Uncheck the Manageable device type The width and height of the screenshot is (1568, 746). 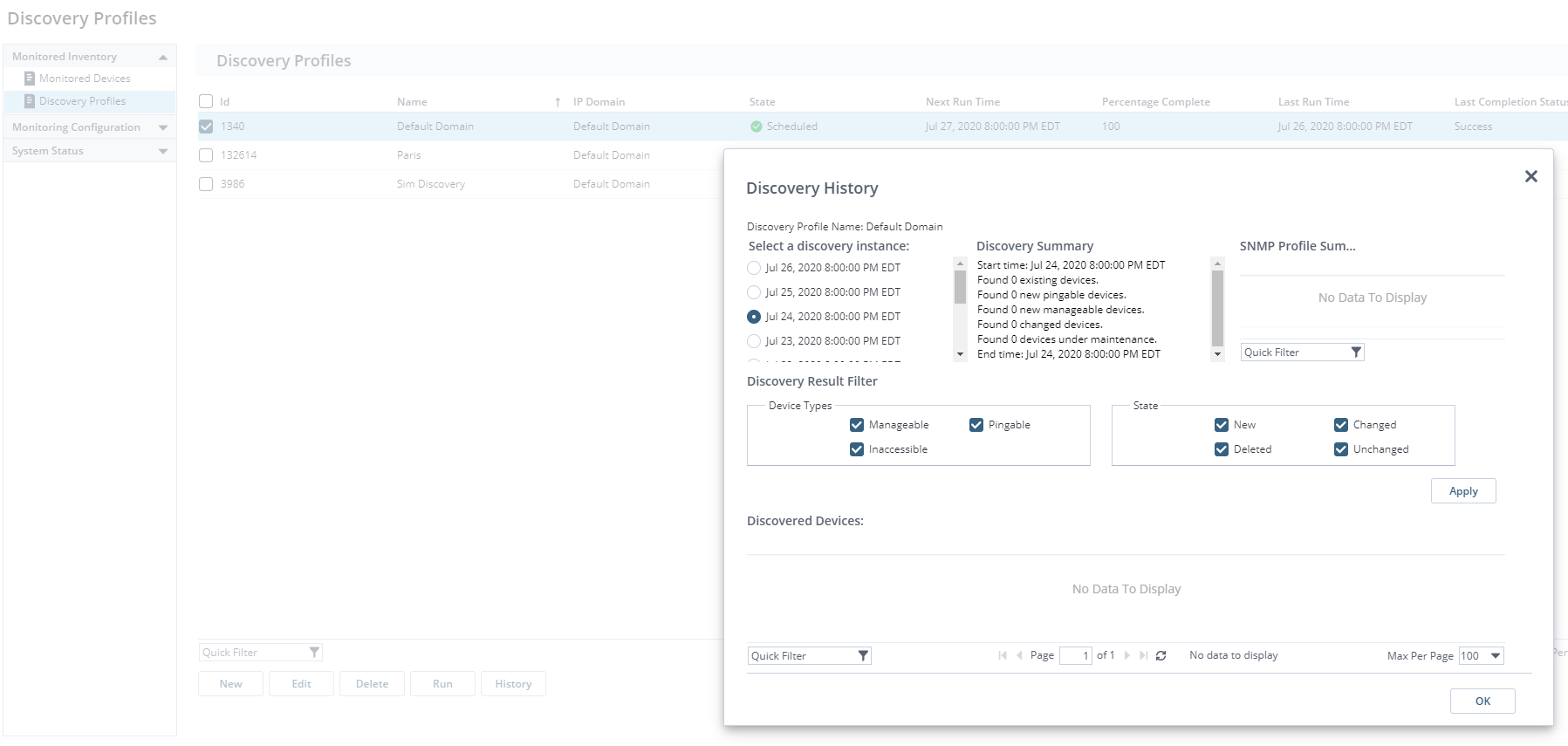point(857,425)
